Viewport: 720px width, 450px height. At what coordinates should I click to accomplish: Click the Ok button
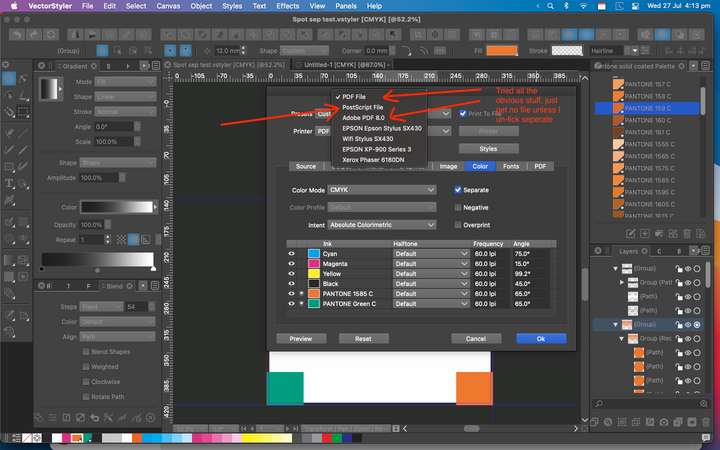click(541, 339)
